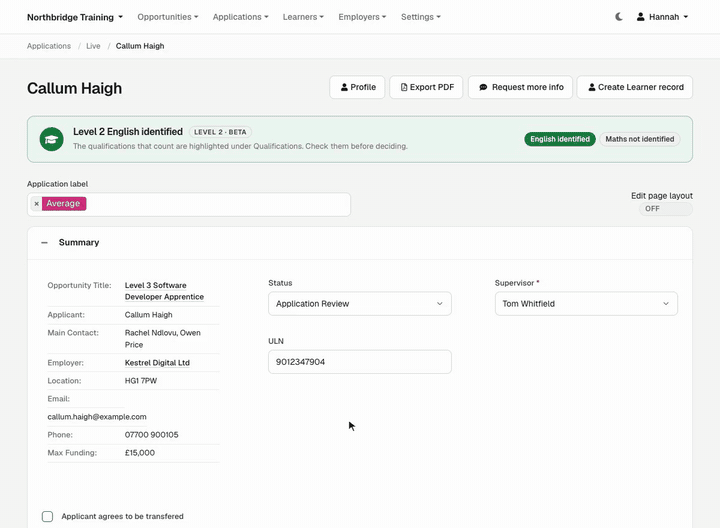Image resolution: width=720 pixels, height=528 pixels.
Task: Click the Max Funding value £15,000
Action: click(x=140, y=453)
